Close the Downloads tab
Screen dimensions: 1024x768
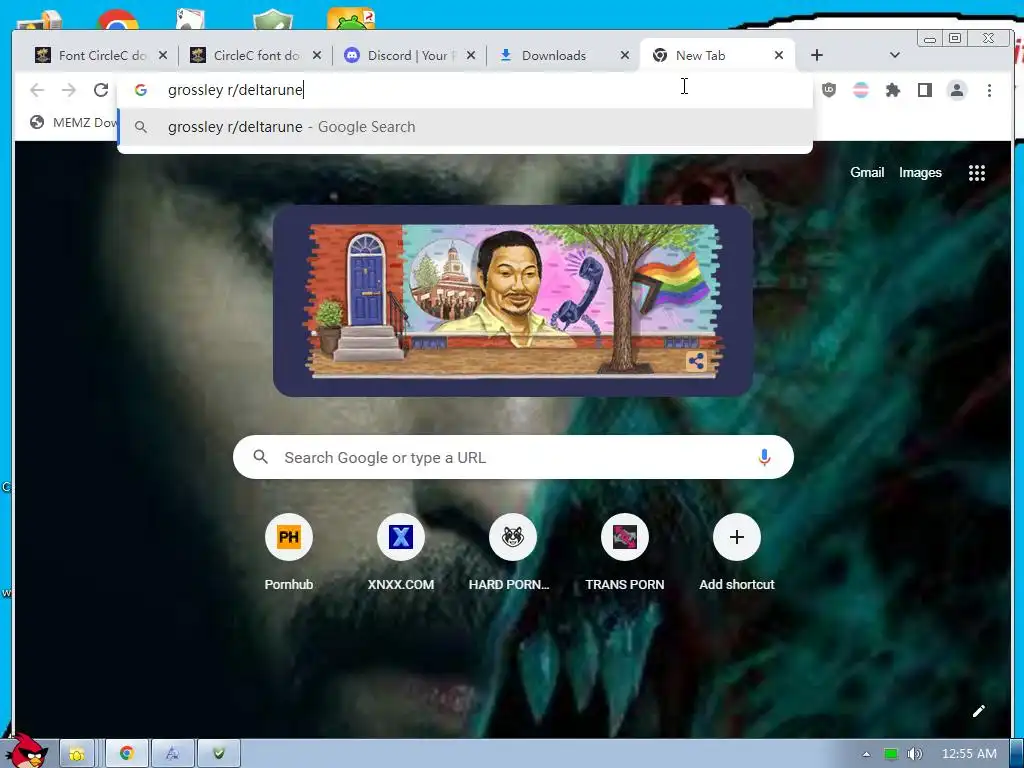[624, 56]
